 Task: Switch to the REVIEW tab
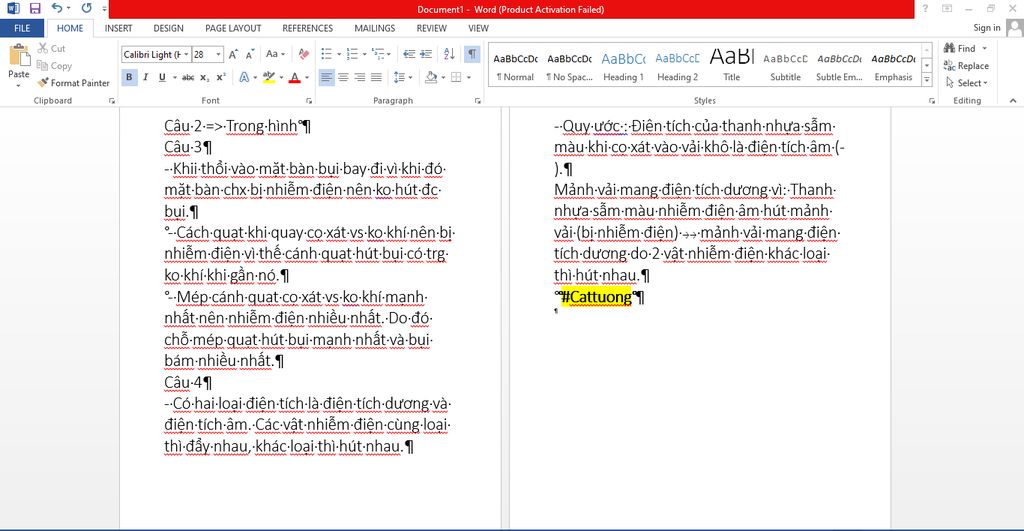[432, 28]
